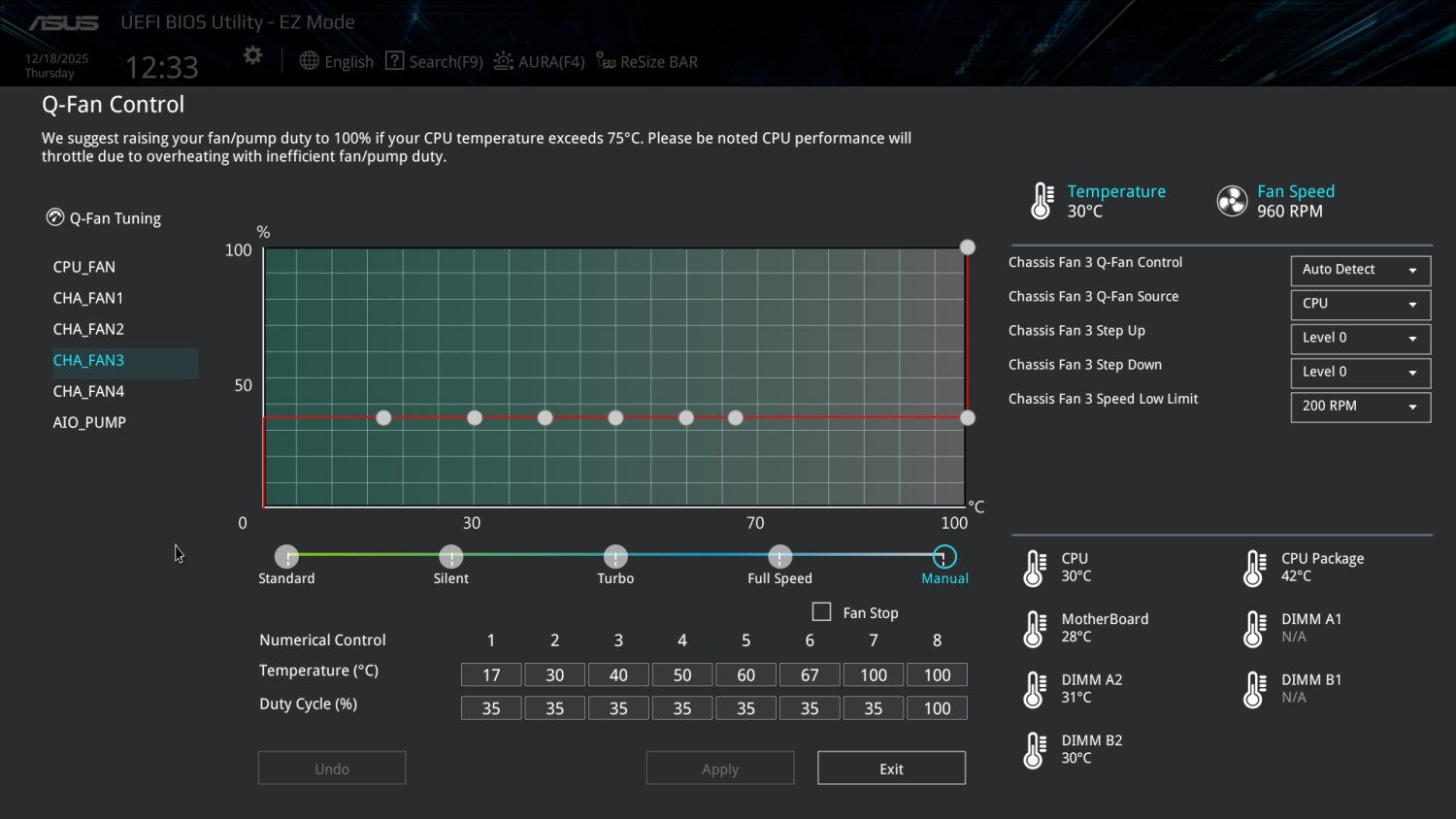Click the first fan curve point from the left
The height and width of the screenshot is (819, 1456).
point(383,418)
